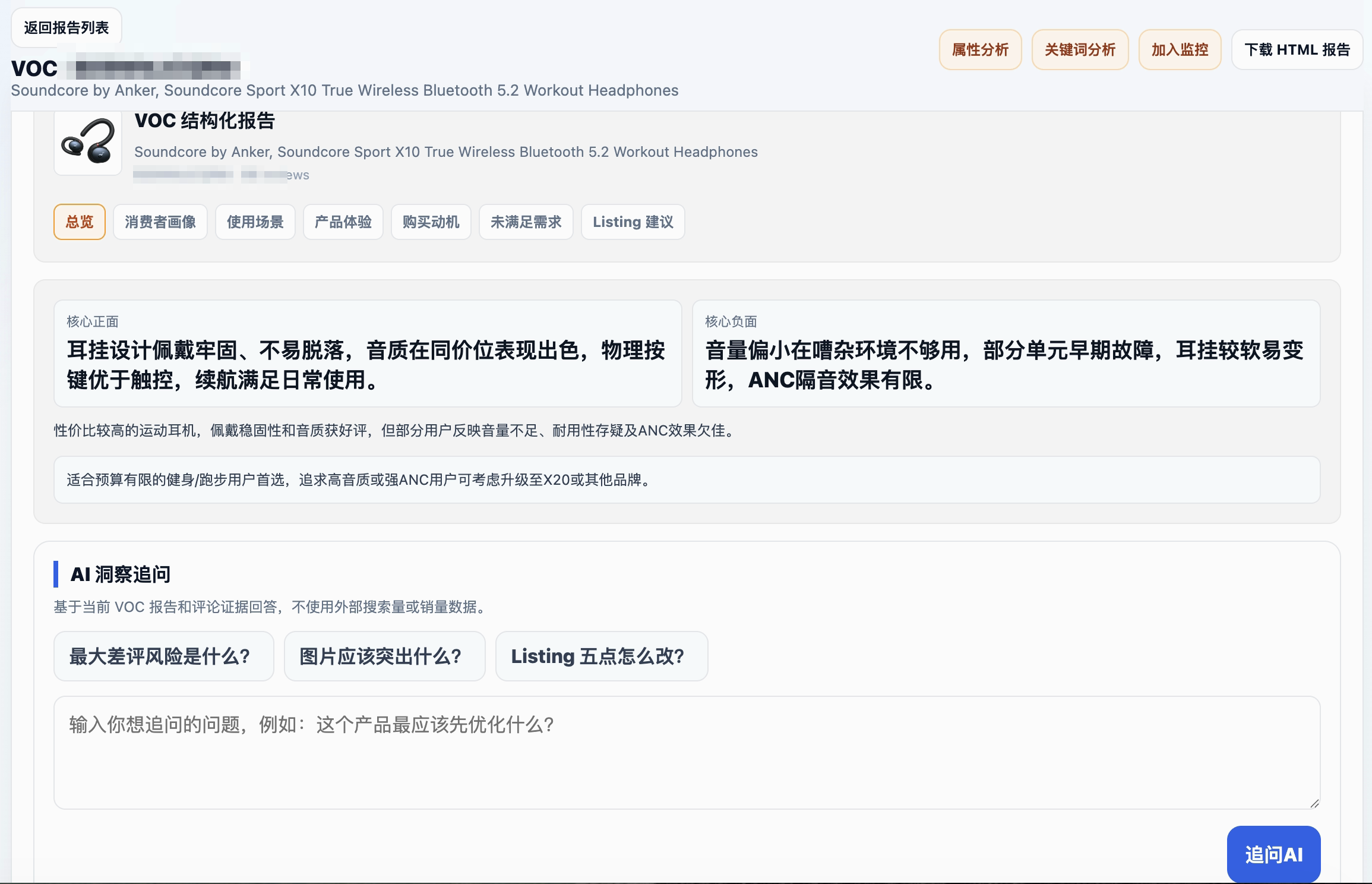This screenshot has height=884, width=1372.
Task: Click the Soundcore product title in header
Action: tap(344, 90)
